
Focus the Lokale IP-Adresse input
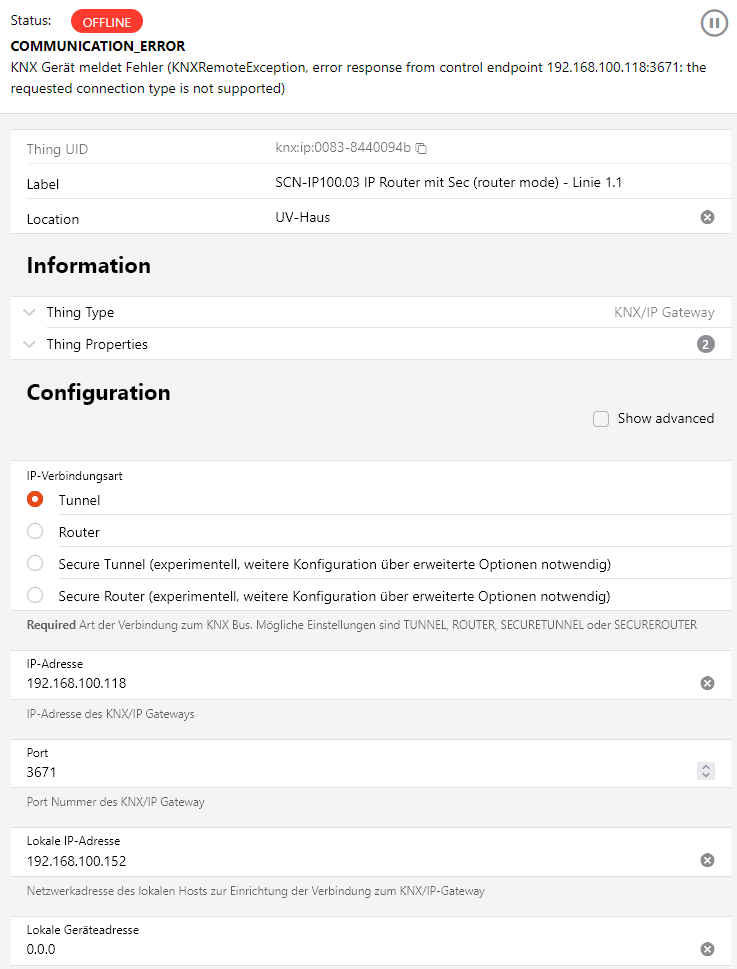350,861
